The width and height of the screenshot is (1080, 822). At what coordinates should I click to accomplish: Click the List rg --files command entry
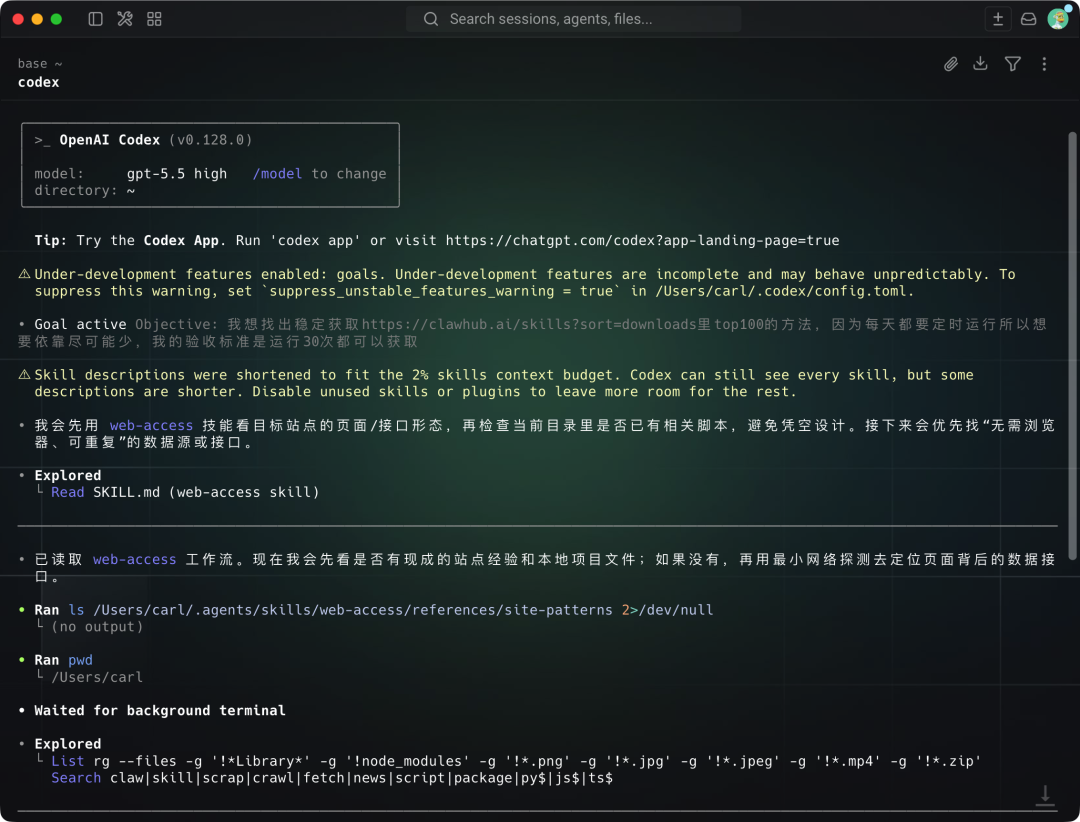(516, 761)
